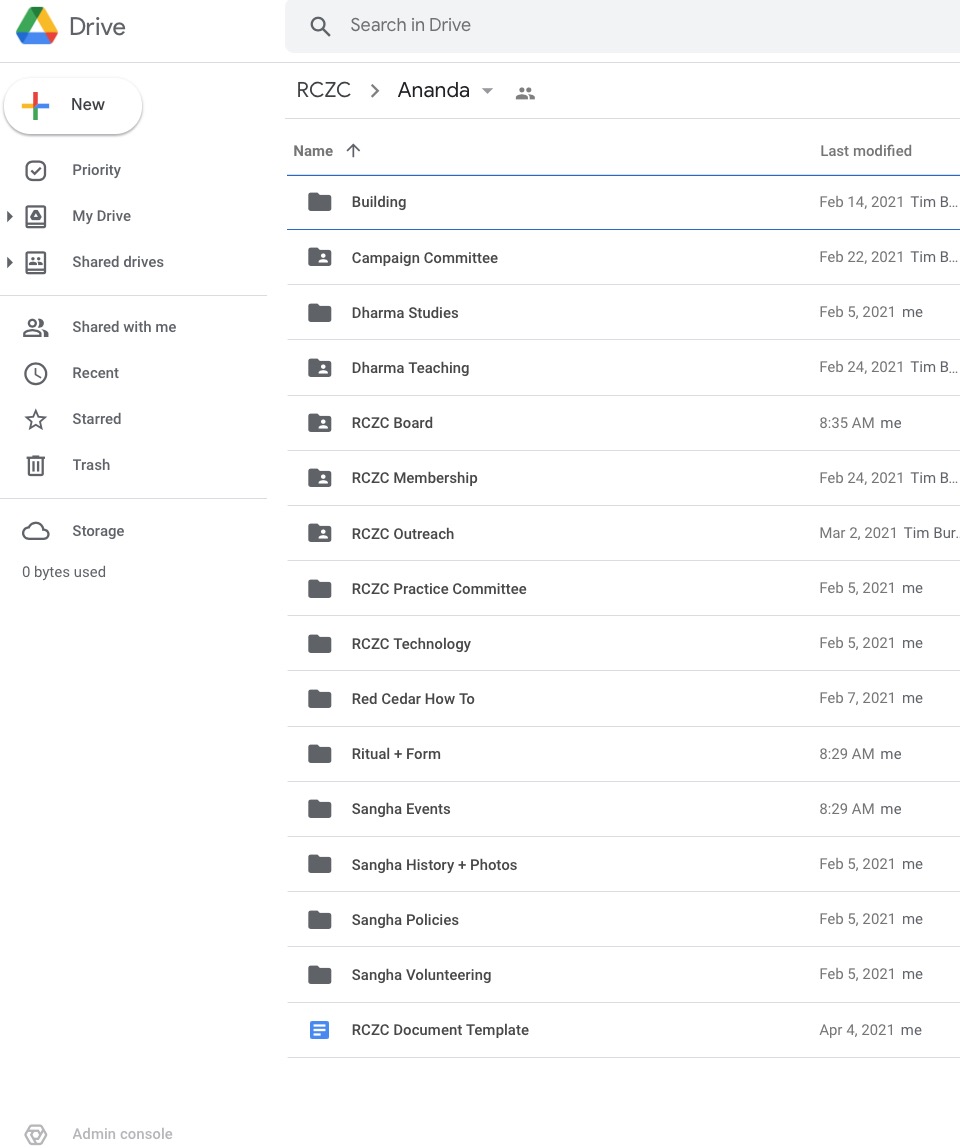Click the Building folder icon
960x1148 pixels.
point(319,202)
